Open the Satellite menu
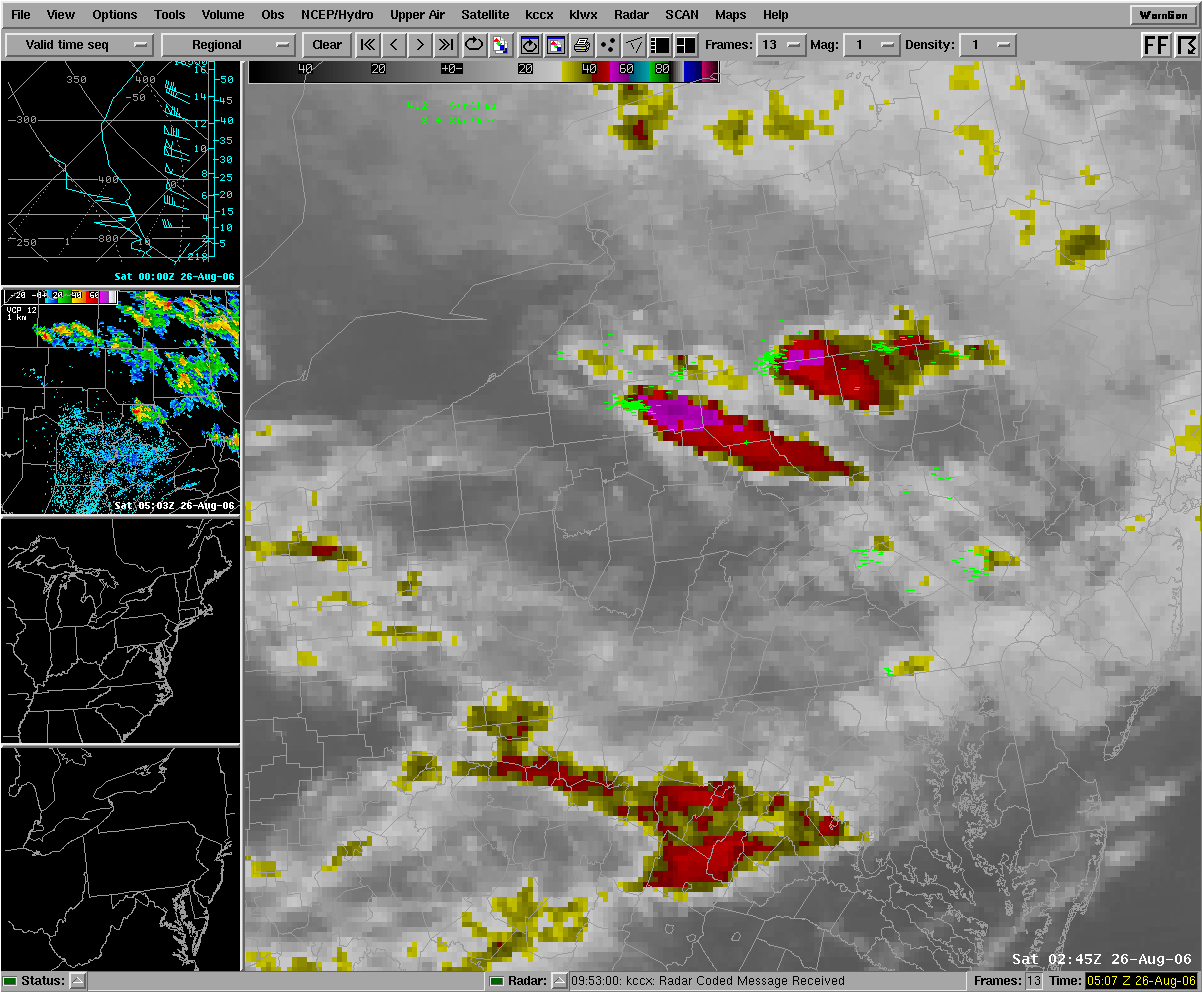This screenshot has width=1202, height=992. [485, 15]
